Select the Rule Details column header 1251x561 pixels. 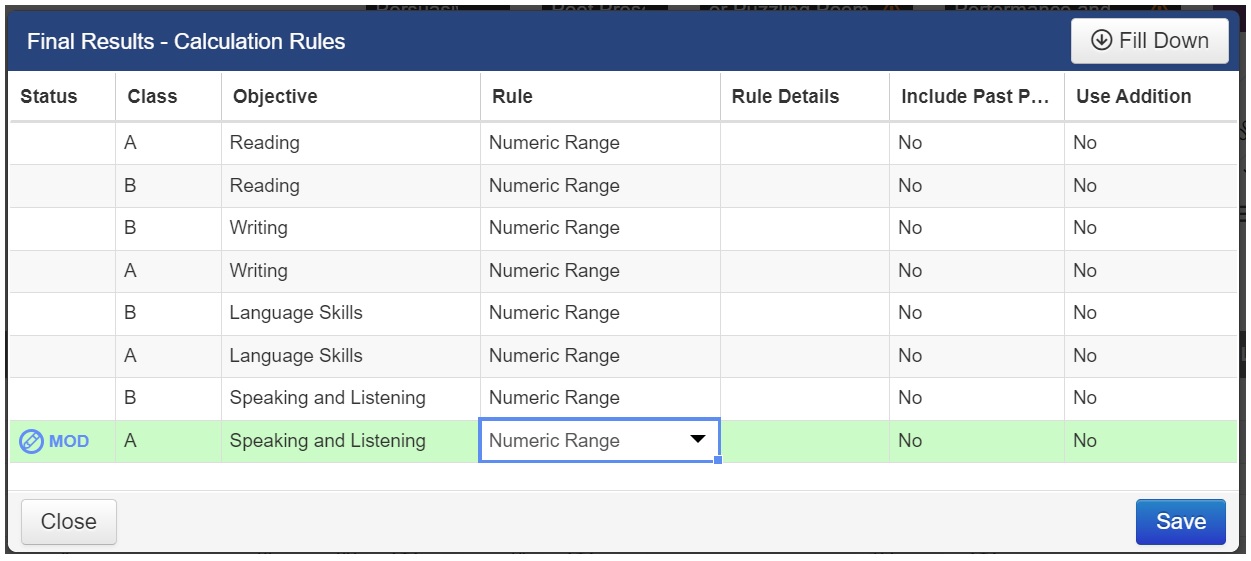[x=785, y=97]
